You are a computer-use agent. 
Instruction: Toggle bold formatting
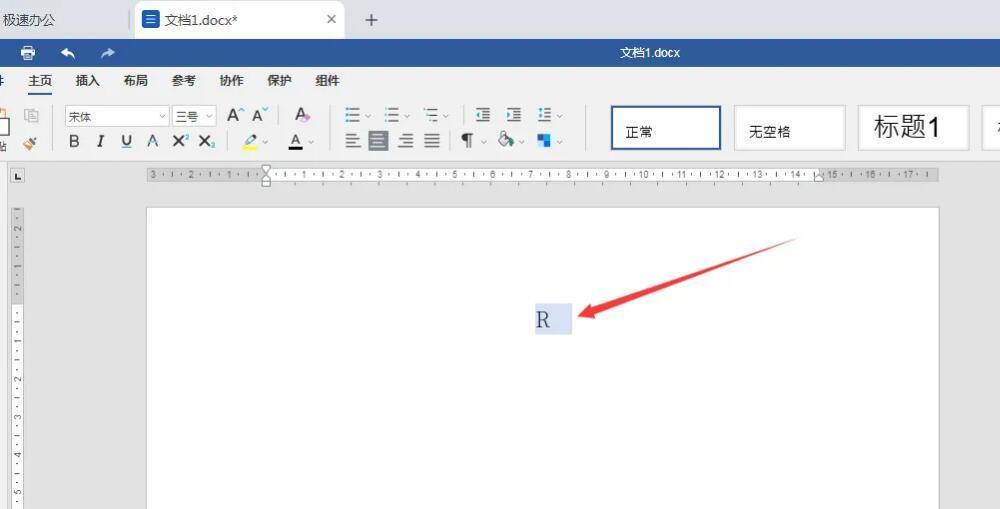coord(74,142)
